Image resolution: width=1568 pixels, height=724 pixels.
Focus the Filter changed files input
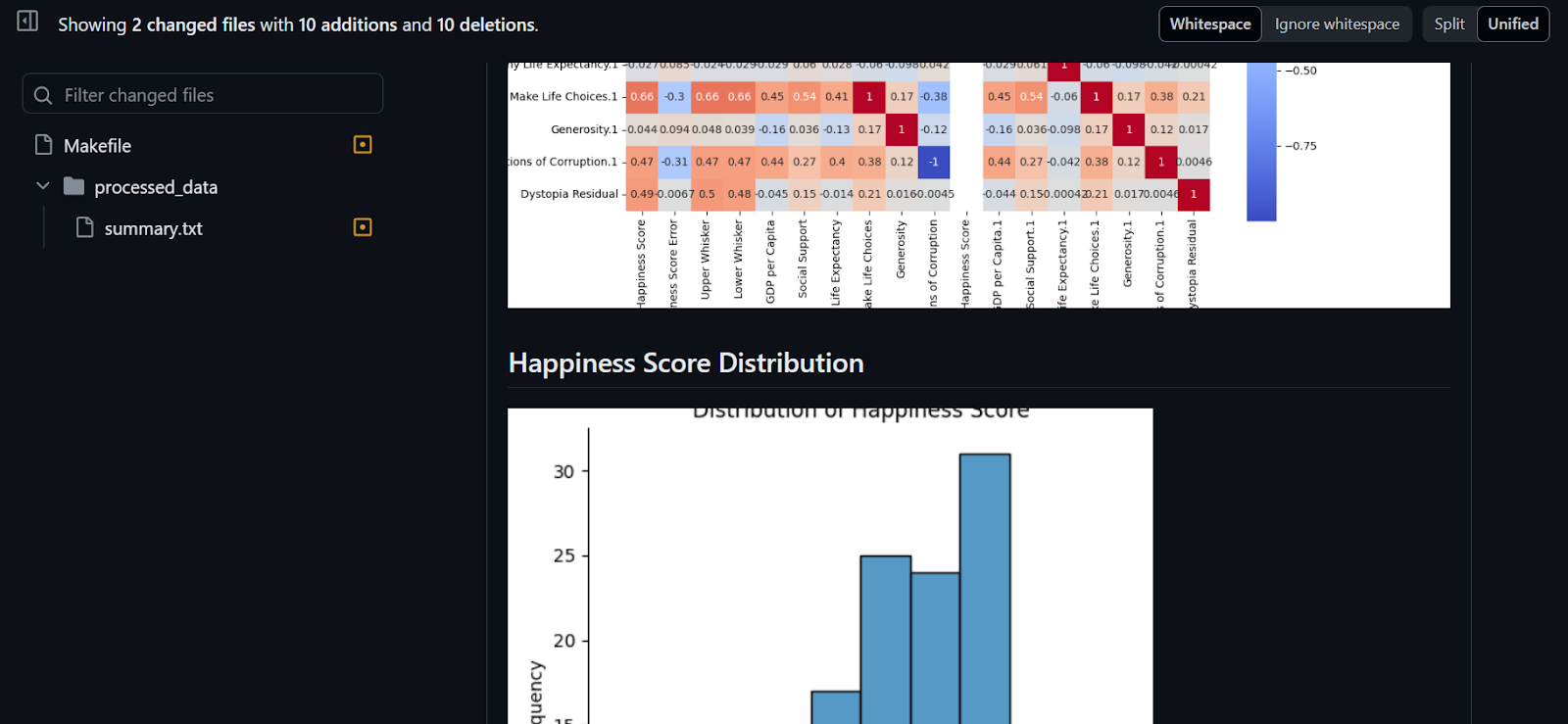[203, 95]
